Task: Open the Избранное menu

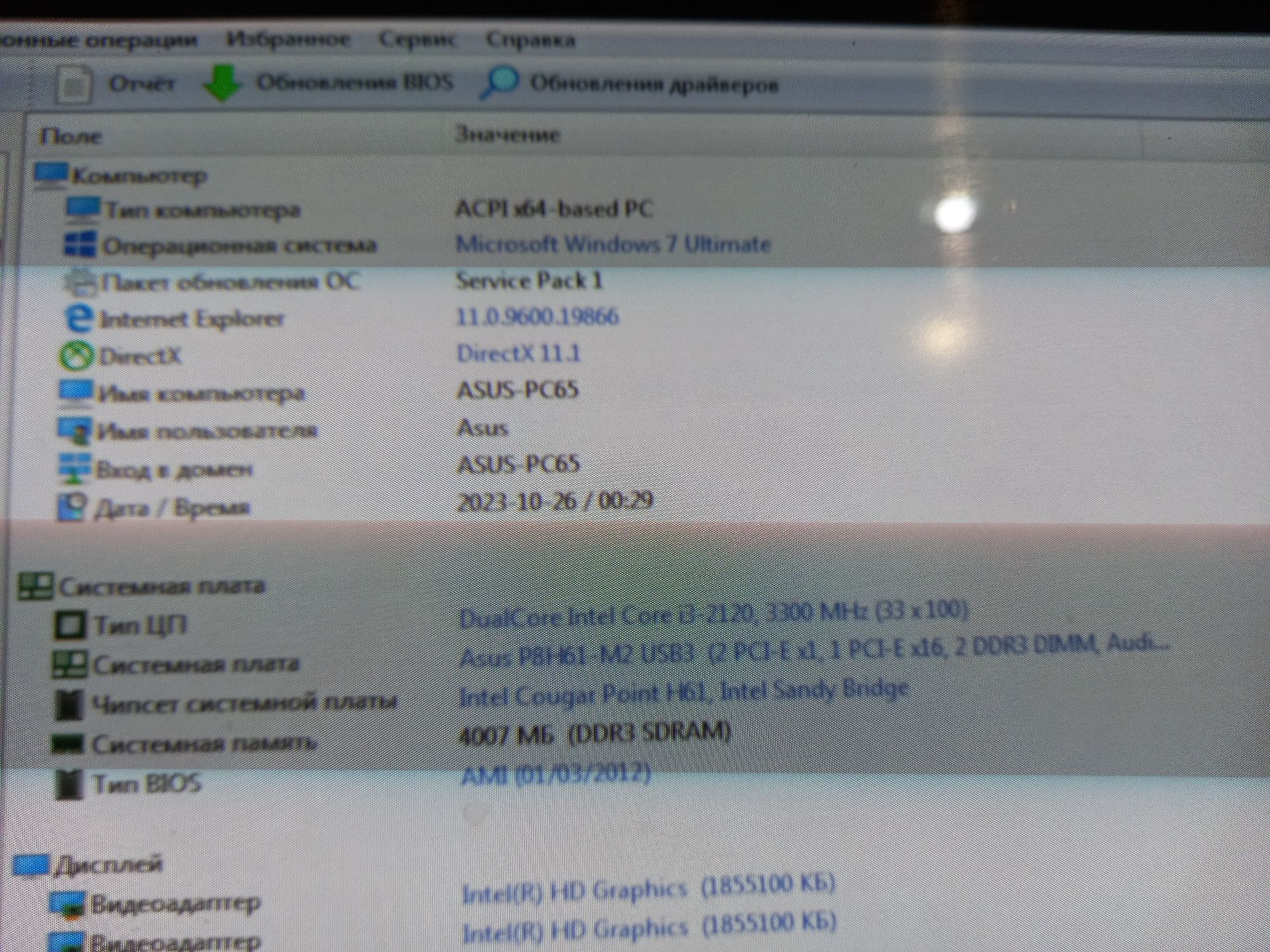Action: [288, 39]
